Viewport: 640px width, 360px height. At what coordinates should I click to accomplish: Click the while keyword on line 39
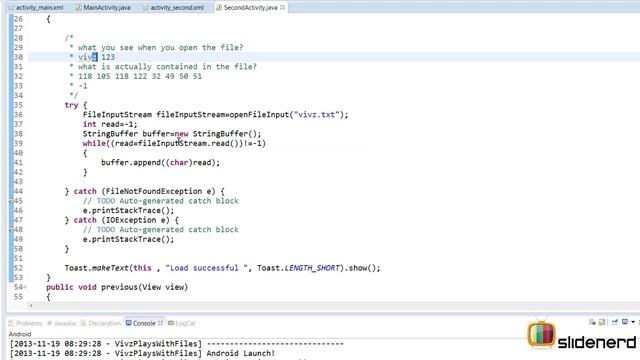(94, 143)
